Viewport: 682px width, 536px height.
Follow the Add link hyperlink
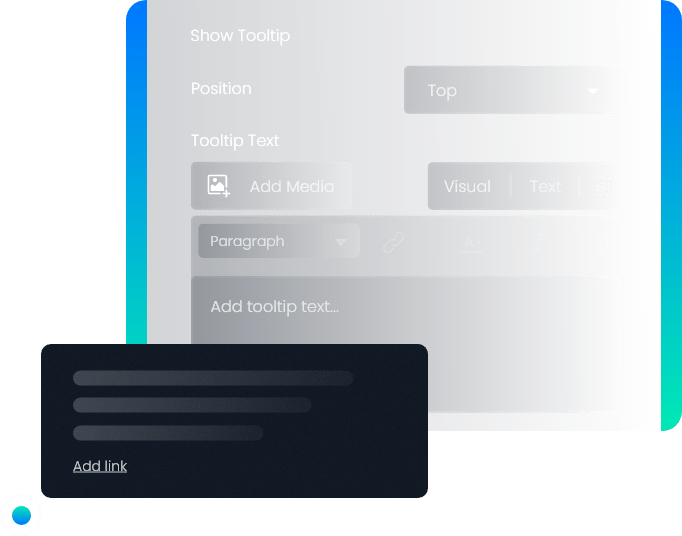coord(100,466)
